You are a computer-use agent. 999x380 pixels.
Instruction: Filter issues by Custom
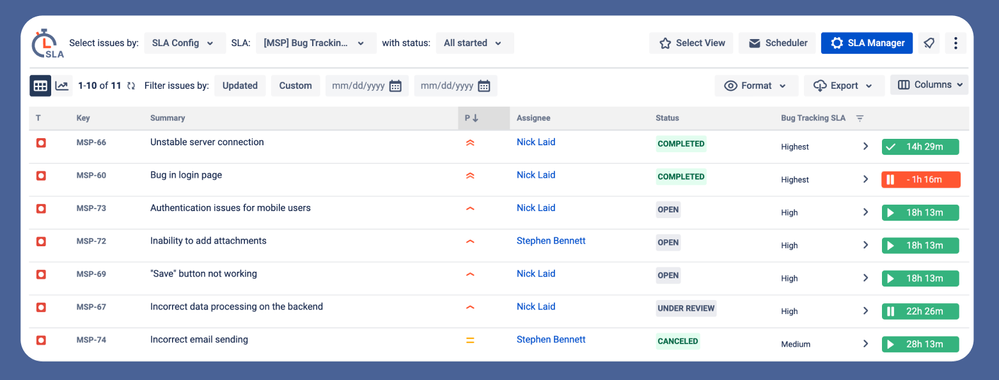click(296, 85)
